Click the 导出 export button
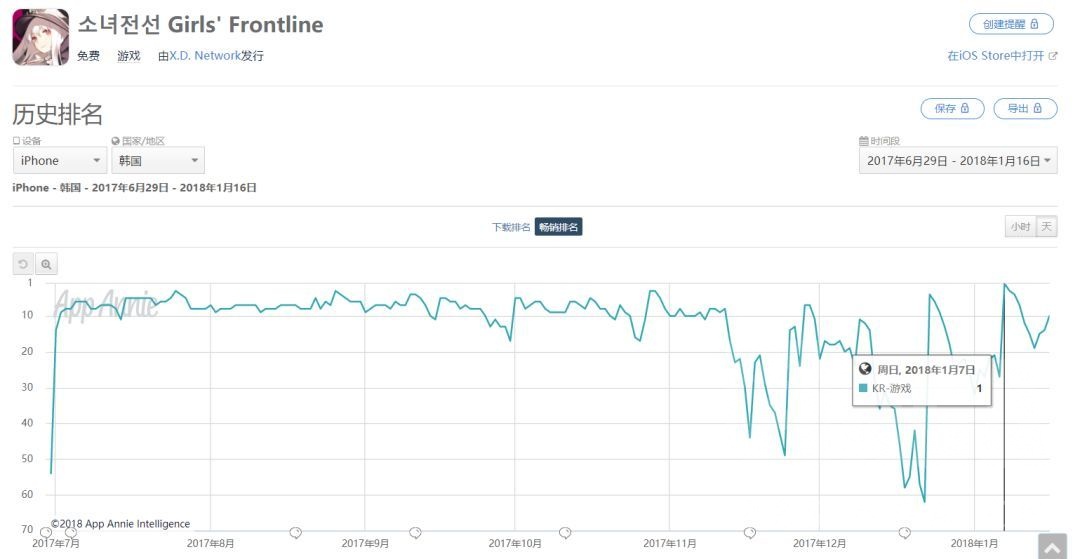Screen dimensions: 1080x559 tap(1025, 109)
